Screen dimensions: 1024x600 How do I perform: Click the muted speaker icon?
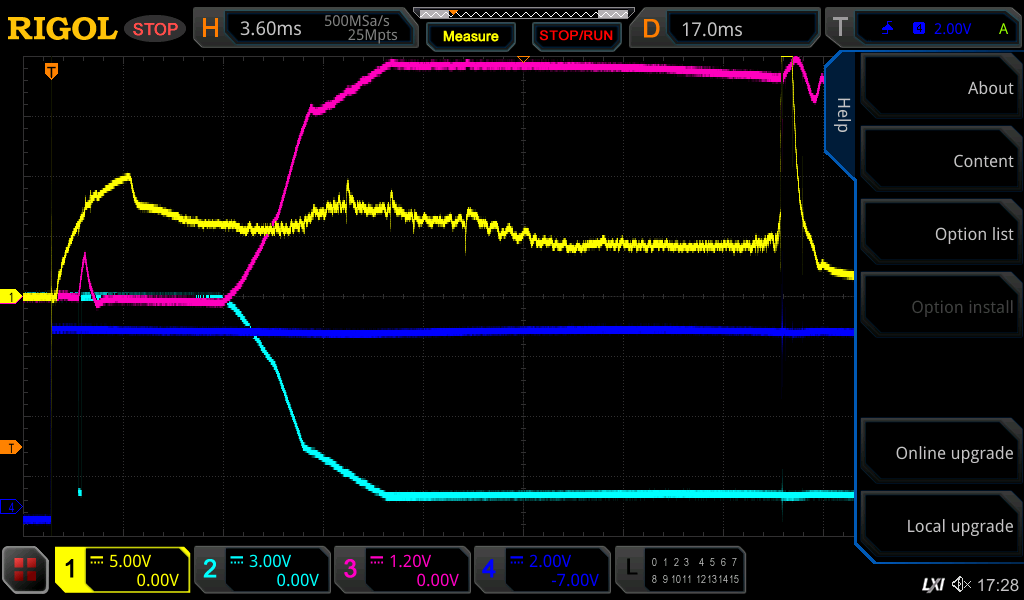click(961, 583)
